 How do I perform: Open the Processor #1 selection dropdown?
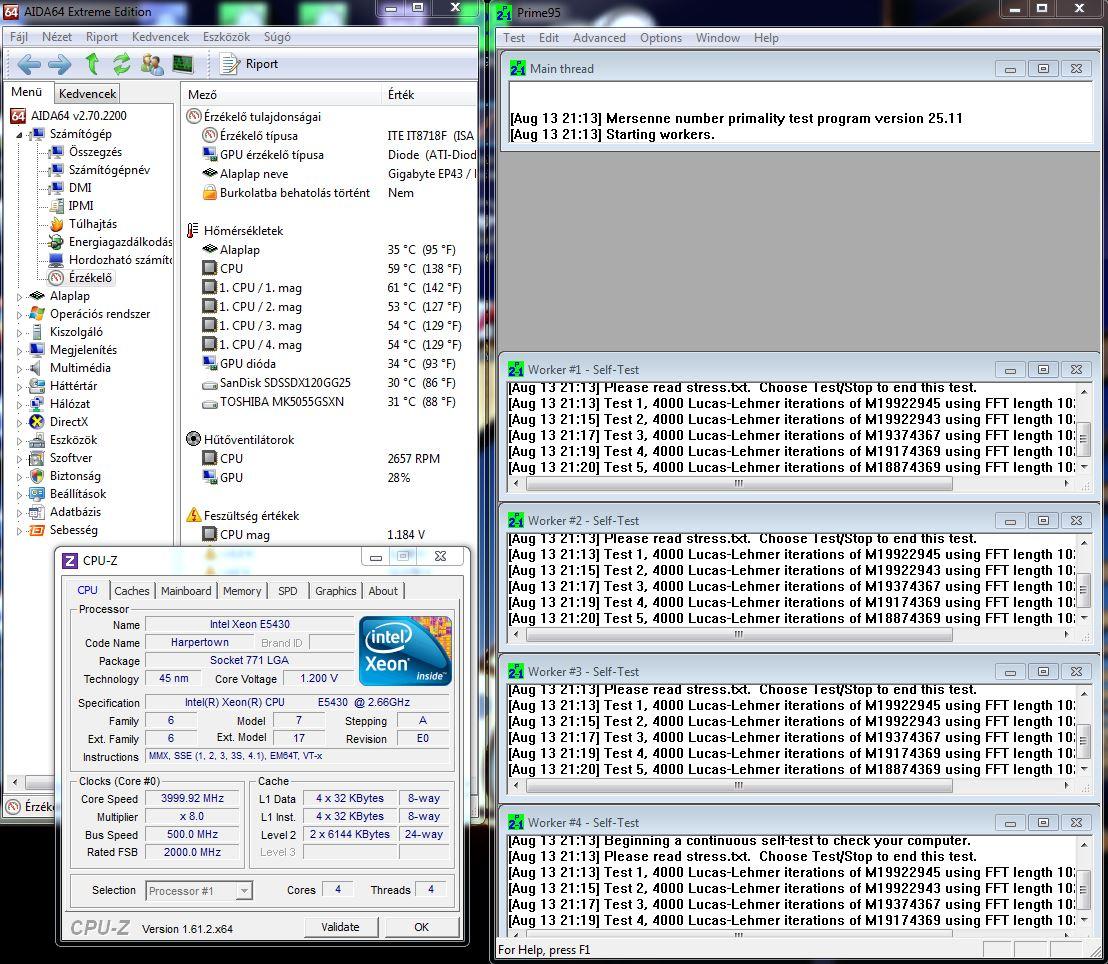tap(244, 890)
